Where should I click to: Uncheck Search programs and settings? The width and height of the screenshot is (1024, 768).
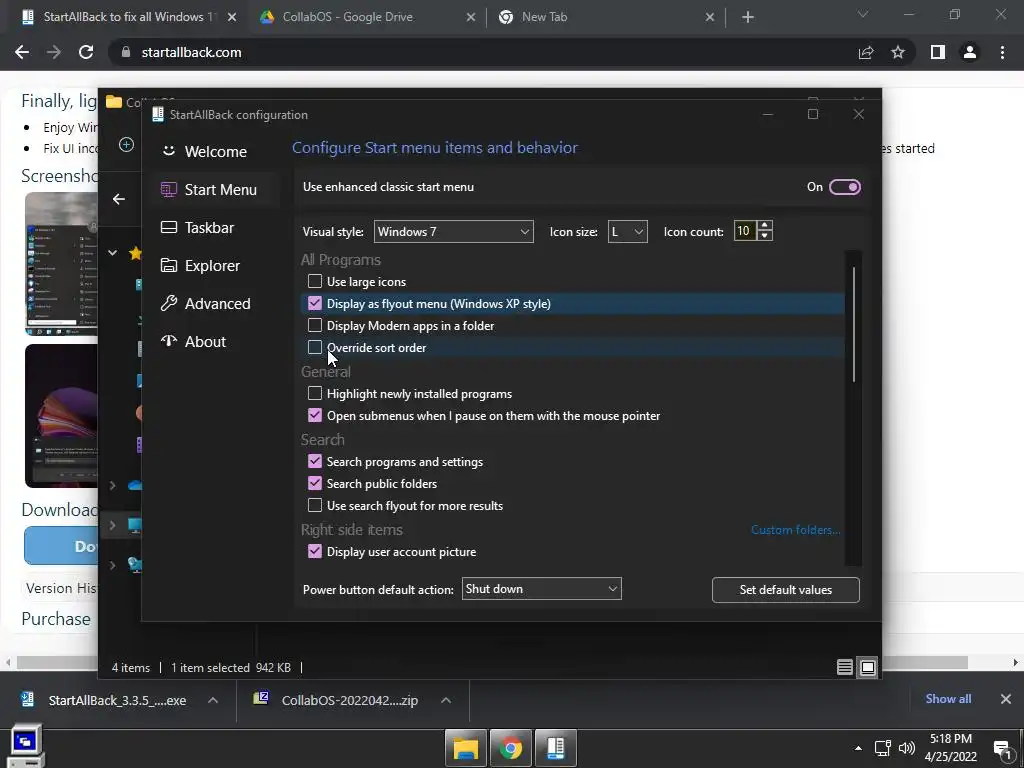tap(315, 462)
